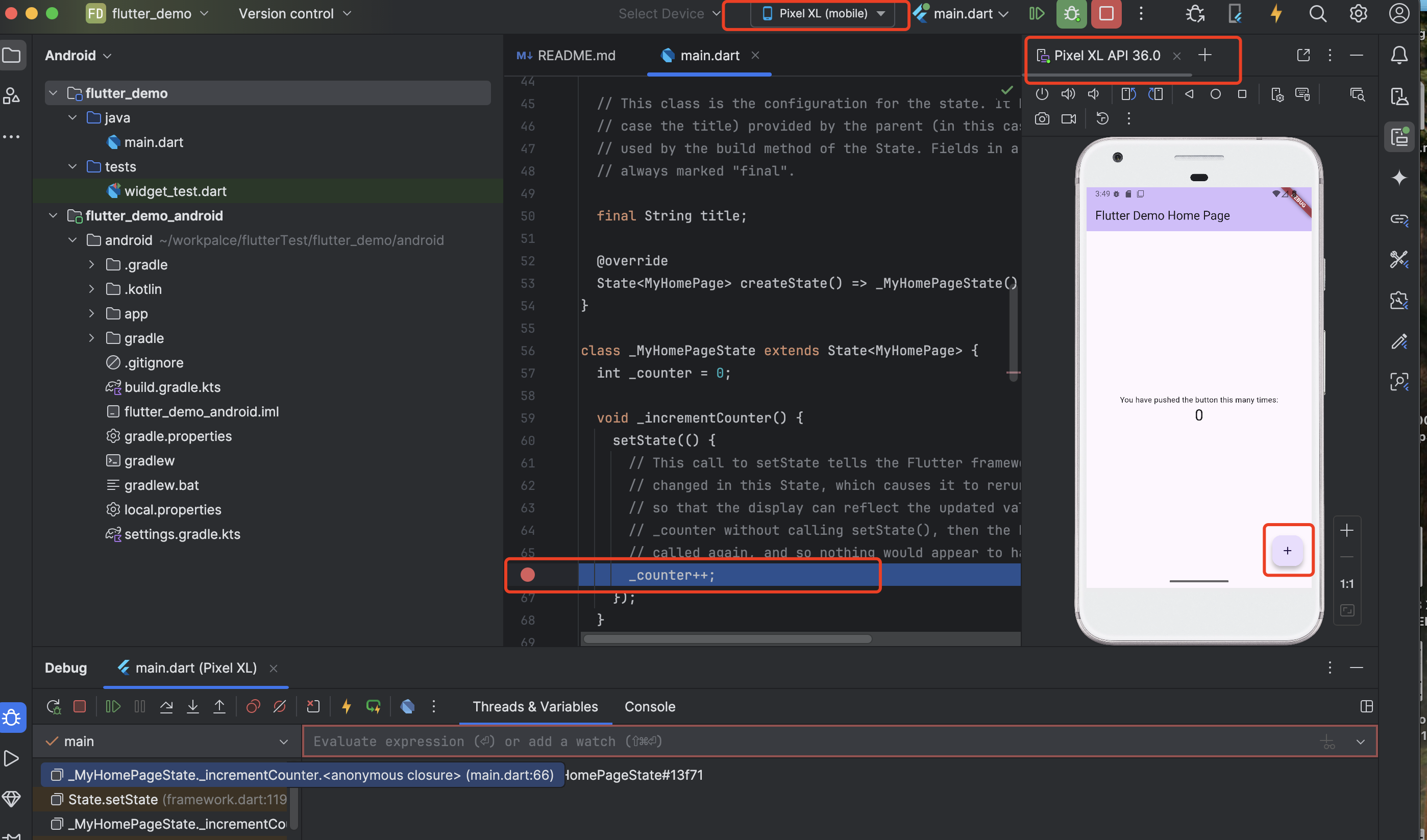Viewport: 1427px width, 840px height.
Task: Select Threads & Variables tab
Action: tap(535, 706)
